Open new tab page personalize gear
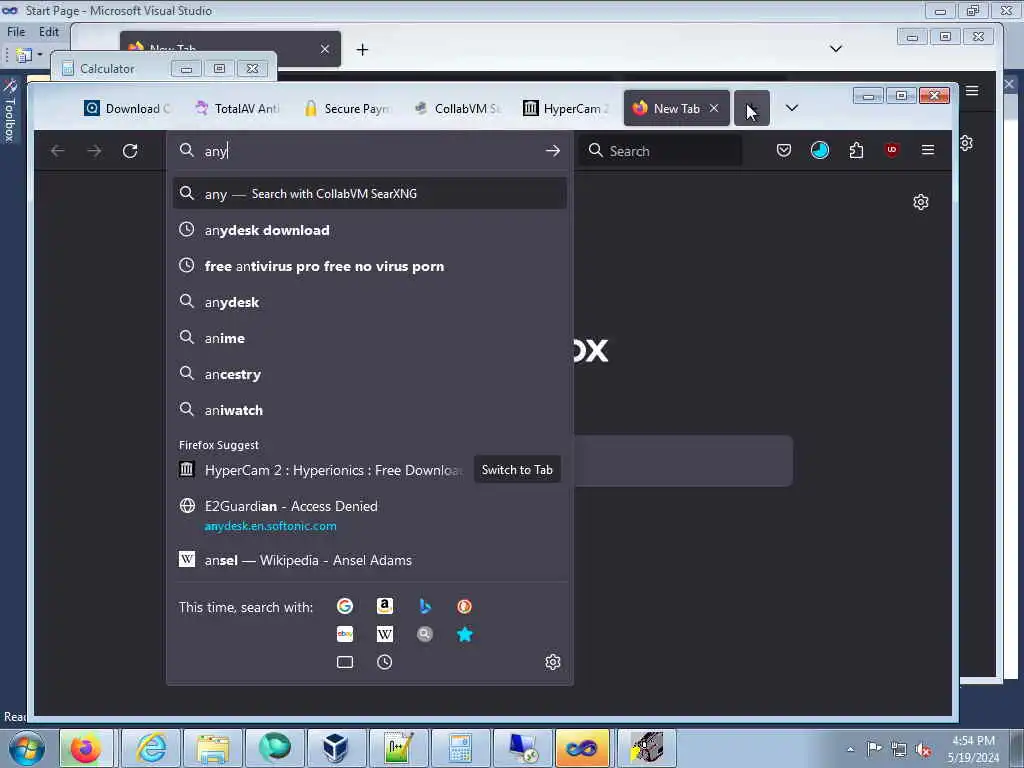 (x=921, y=202)
